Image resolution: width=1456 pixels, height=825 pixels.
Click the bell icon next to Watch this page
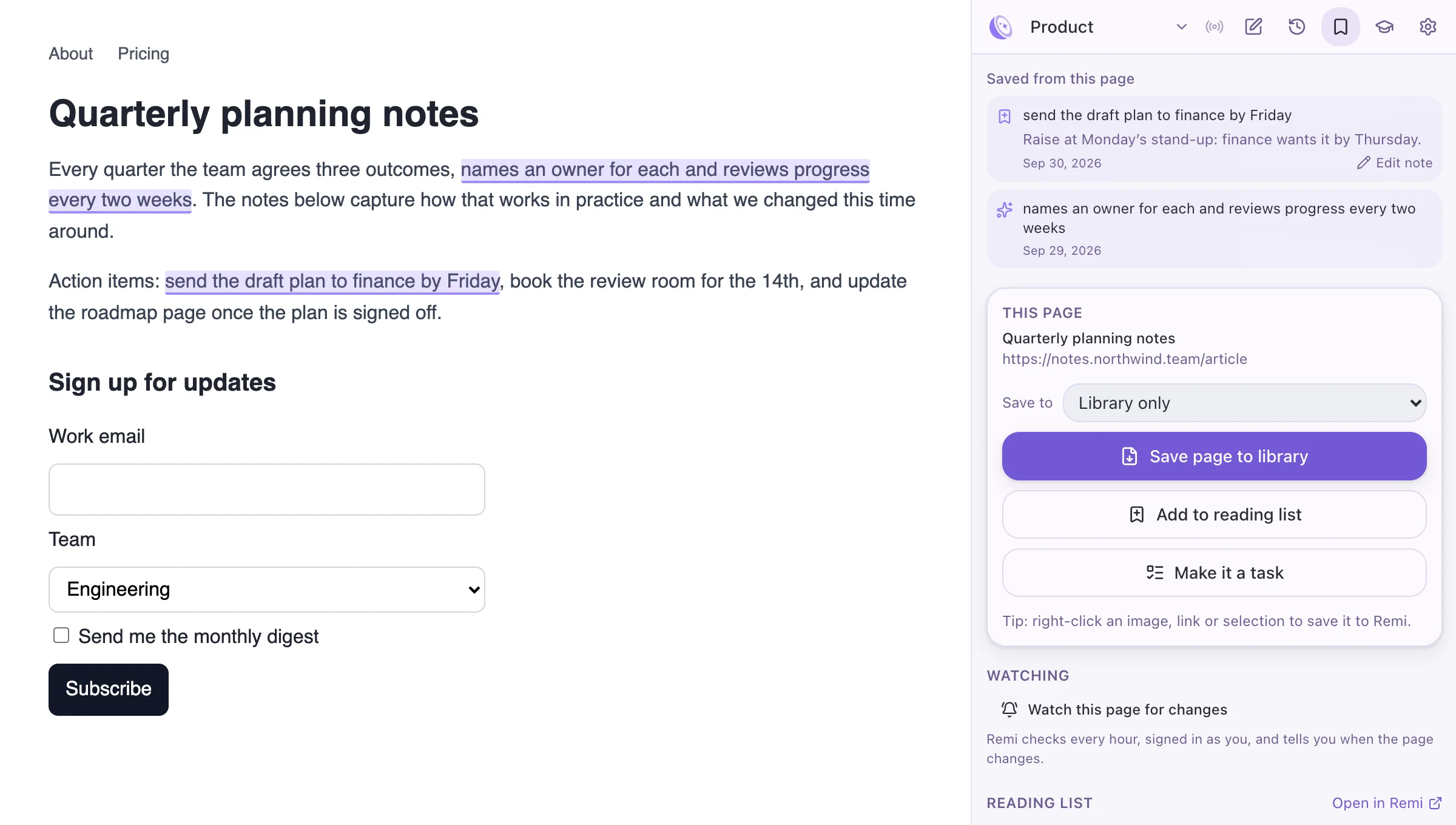[x=1009, y=709]
